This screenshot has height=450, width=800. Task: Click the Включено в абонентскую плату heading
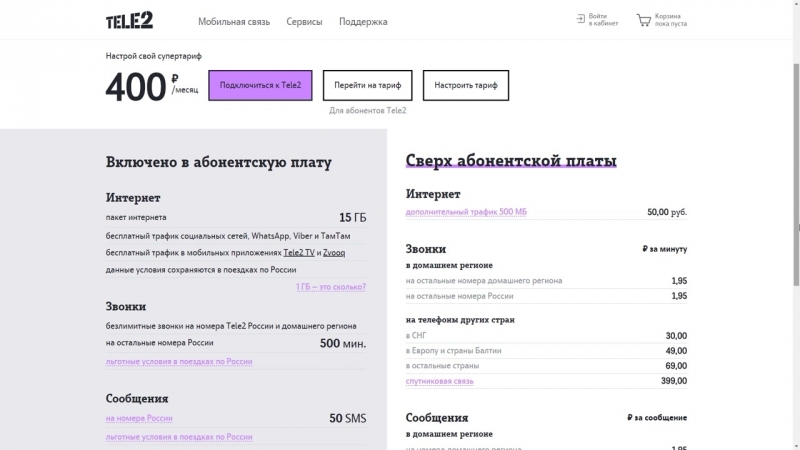(218, 162)
